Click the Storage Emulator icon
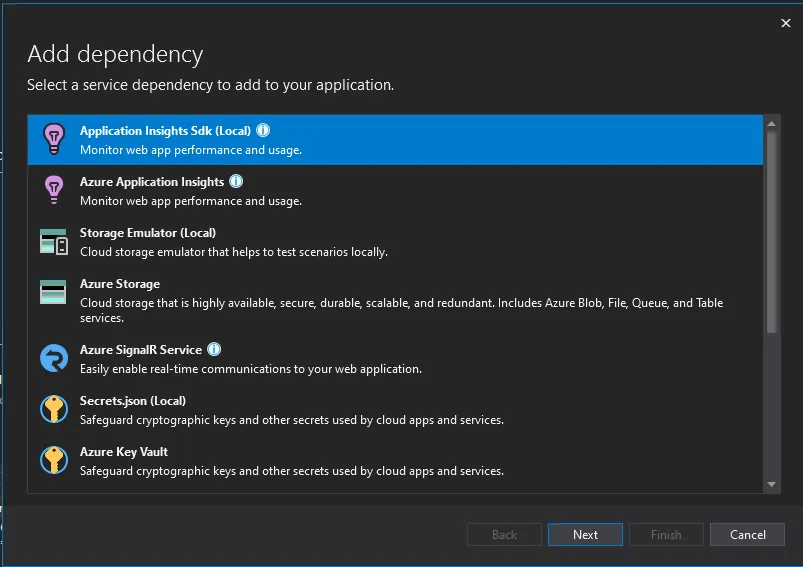This screenshot has height=567, width=803. (54, 242)
